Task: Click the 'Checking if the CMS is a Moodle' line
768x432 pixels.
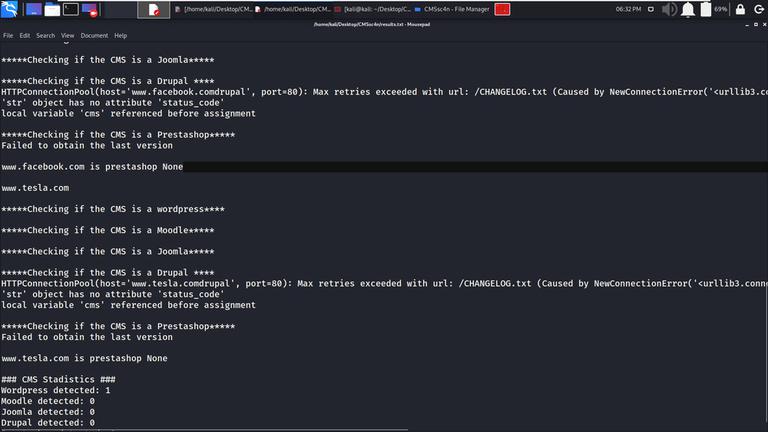Action: (108, 230)
